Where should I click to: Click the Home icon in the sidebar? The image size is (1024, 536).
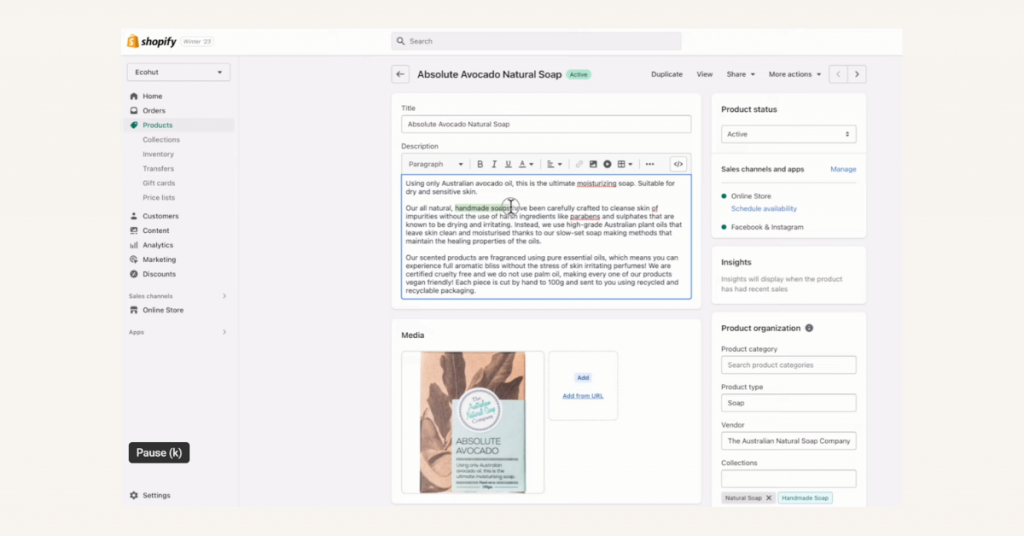point(134,96)
